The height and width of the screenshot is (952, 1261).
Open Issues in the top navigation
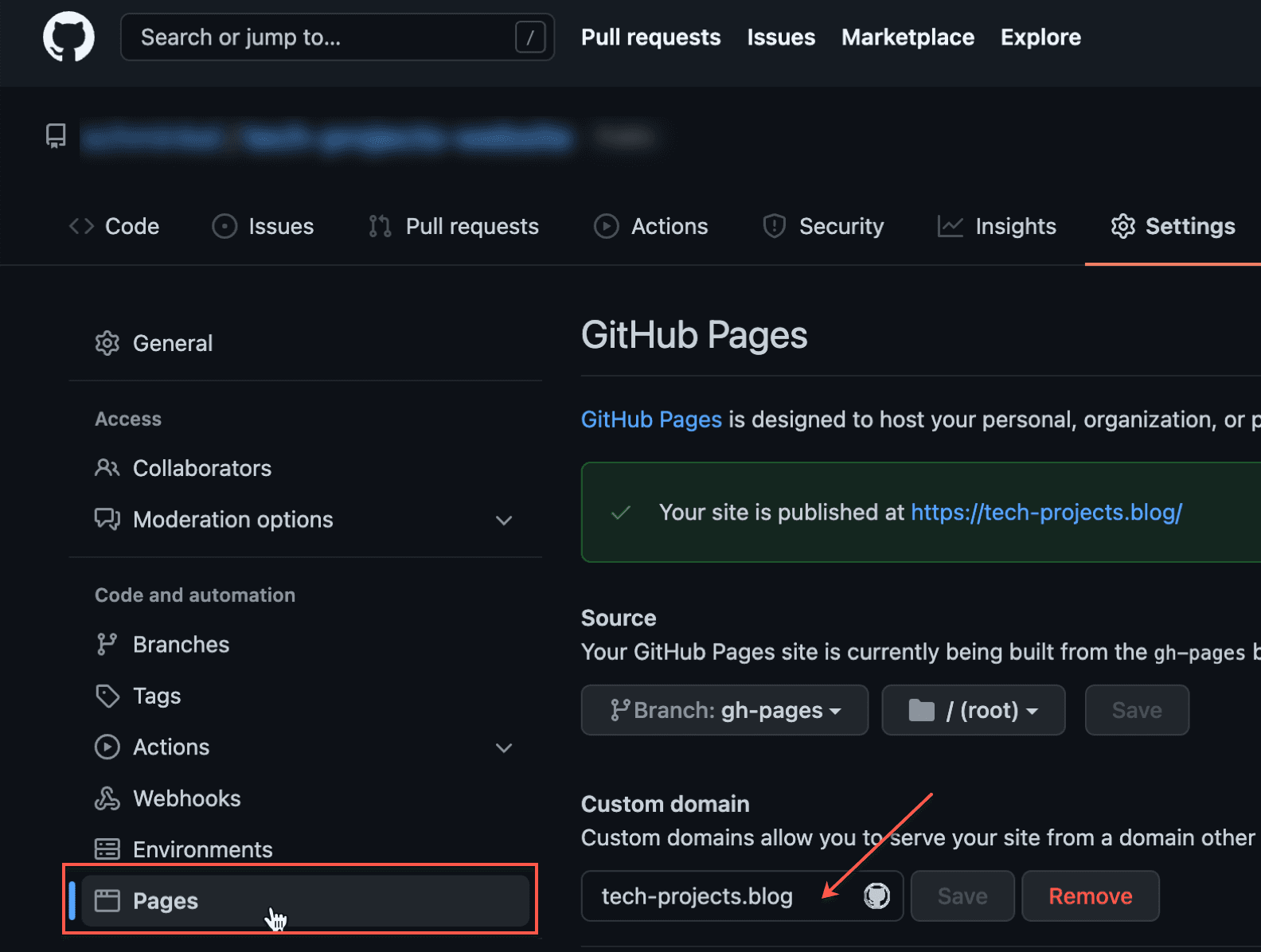(x=781, y=37)
